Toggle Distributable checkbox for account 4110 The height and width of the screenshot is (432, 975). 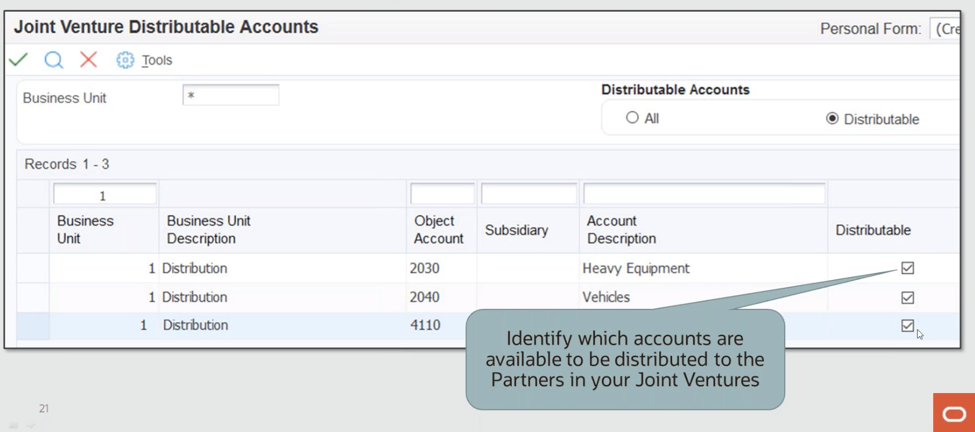(x=907, y=326)
